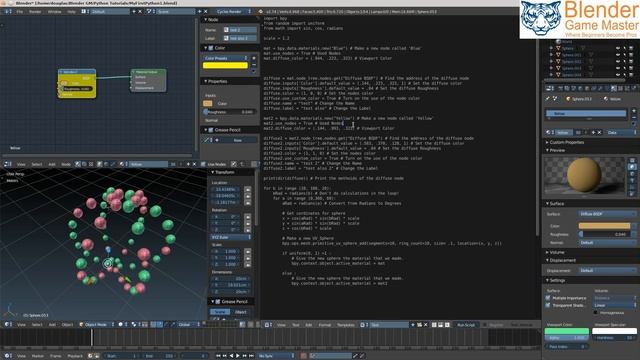The height and width of the screenshot is (360, 640).
Task: Open the Object Mode dropdown
Action: 96,324
